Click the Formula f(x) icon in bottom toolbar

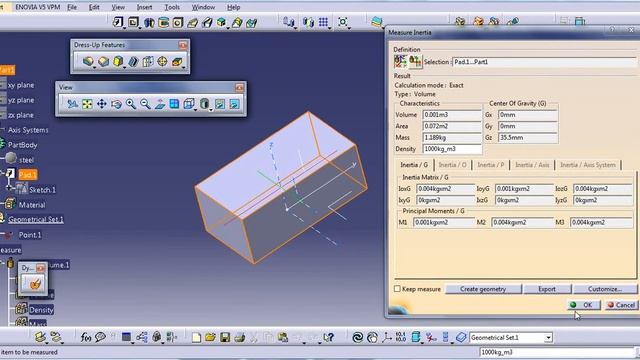coord(85,337)
